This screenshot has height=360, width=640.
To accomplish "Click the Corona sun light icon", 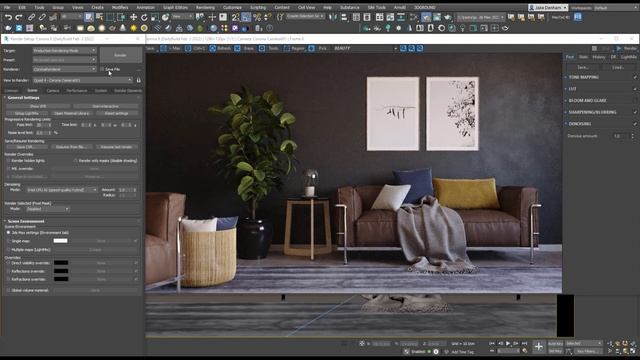I will pos(133,28).
